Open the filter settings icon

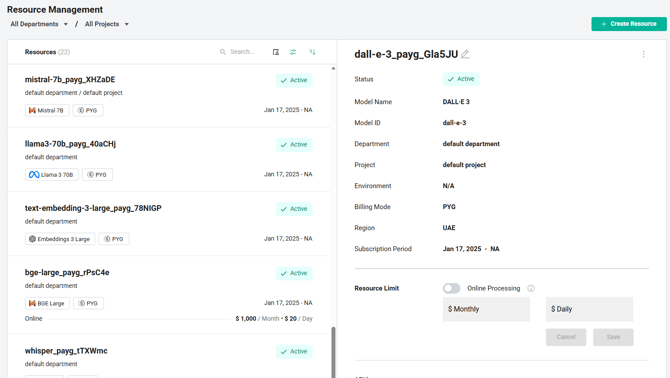pos(293,52)
